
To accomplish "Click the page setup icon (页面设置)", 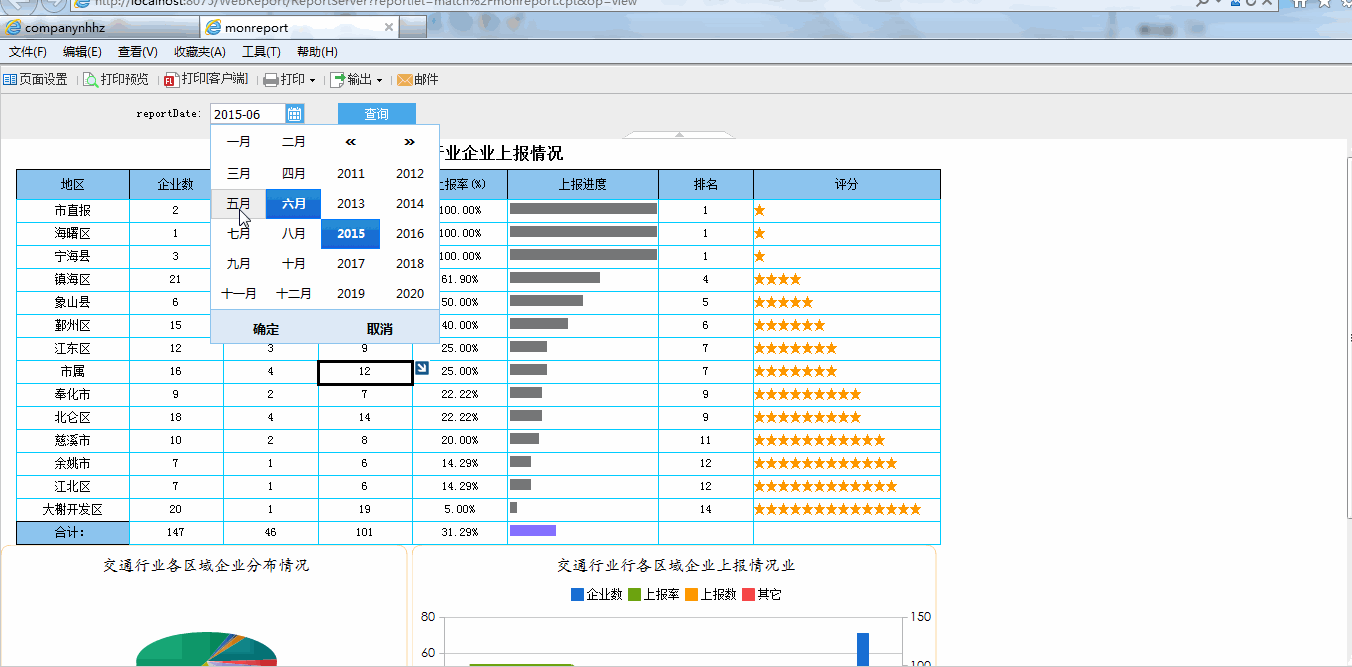I will click(10, 79).
